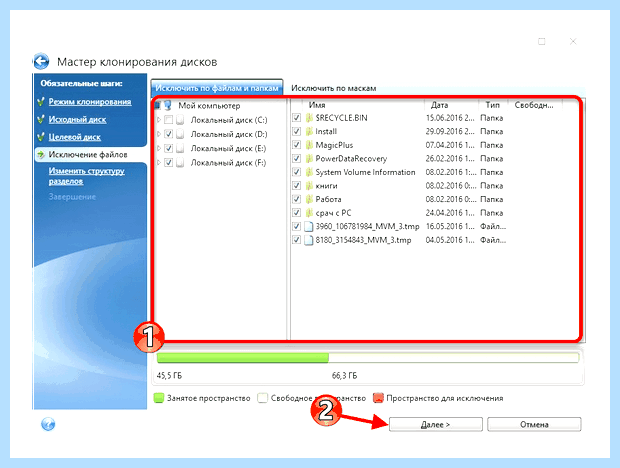Toggle checkbox of 3960_106781984_MVM_3.tmp
Viewport: 620px width, 468px height.
297,226
